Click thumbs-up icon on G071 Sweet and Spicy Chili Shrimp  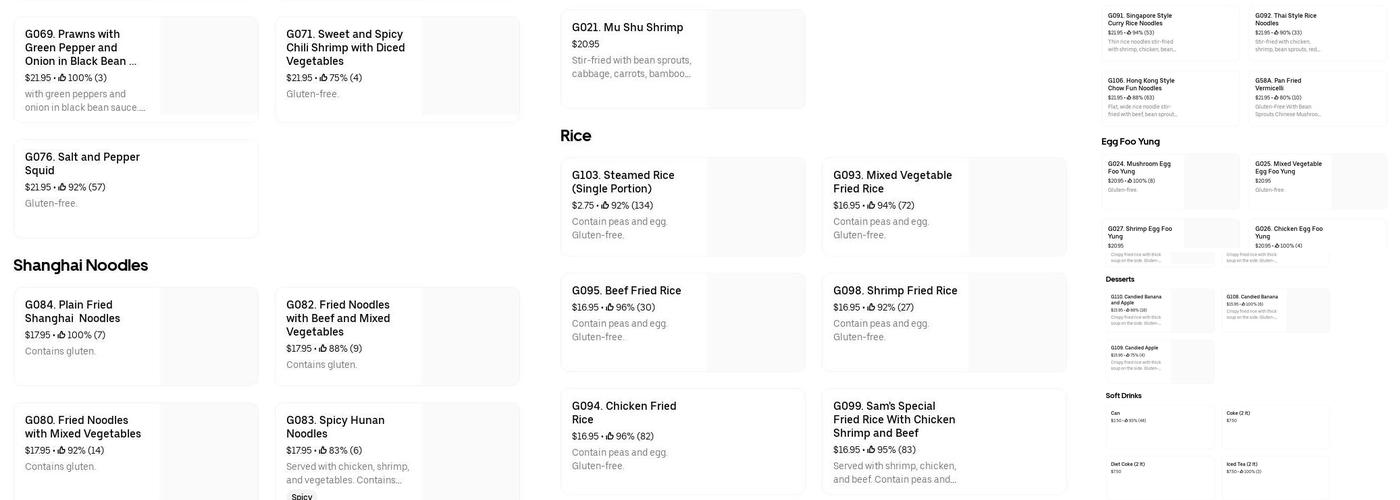pos(323,78)
